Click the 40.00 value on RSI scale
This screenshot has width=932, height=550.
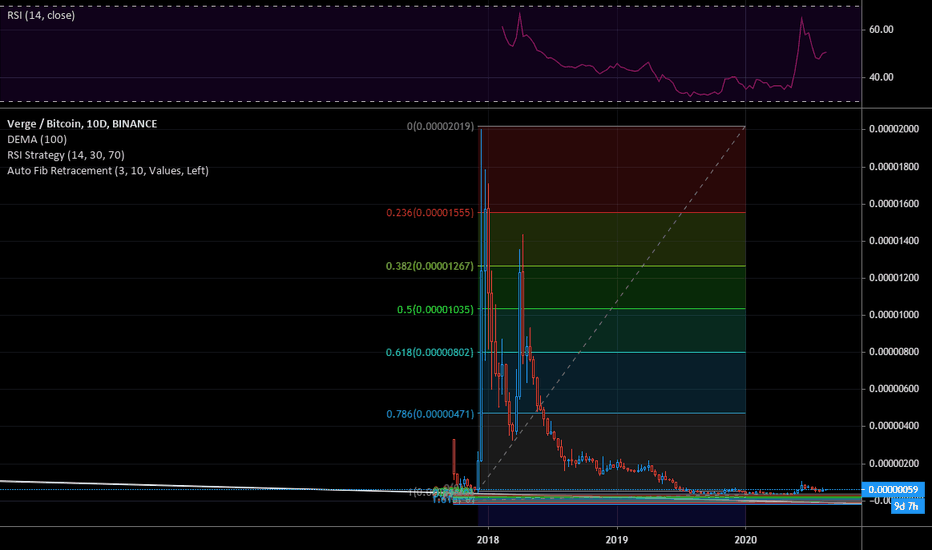pyautogui.click(x=881, y=77)
